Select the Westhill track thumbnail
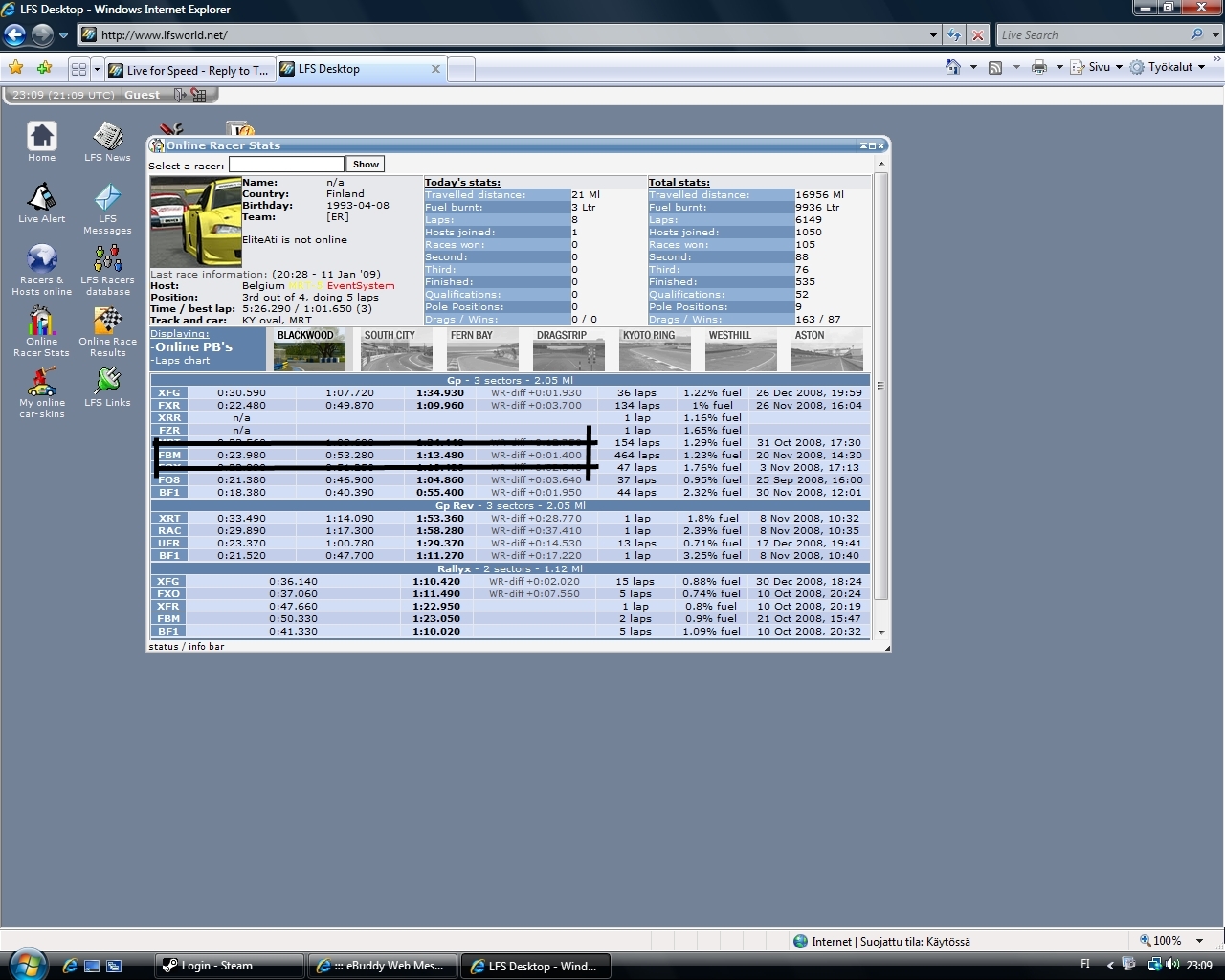 740,349
